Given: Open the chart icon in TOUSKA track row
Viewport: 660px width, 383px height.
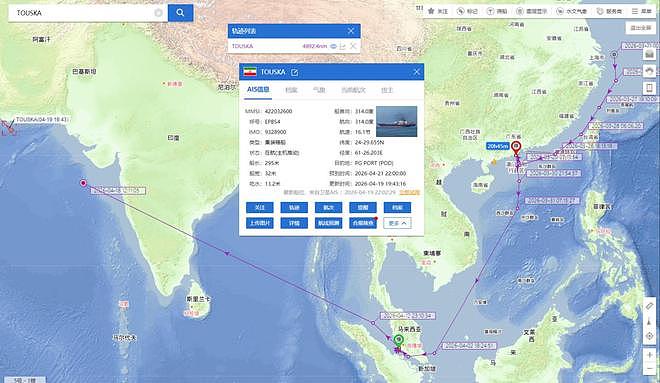Looking at the screenshot, I should (x=343, y=46).
